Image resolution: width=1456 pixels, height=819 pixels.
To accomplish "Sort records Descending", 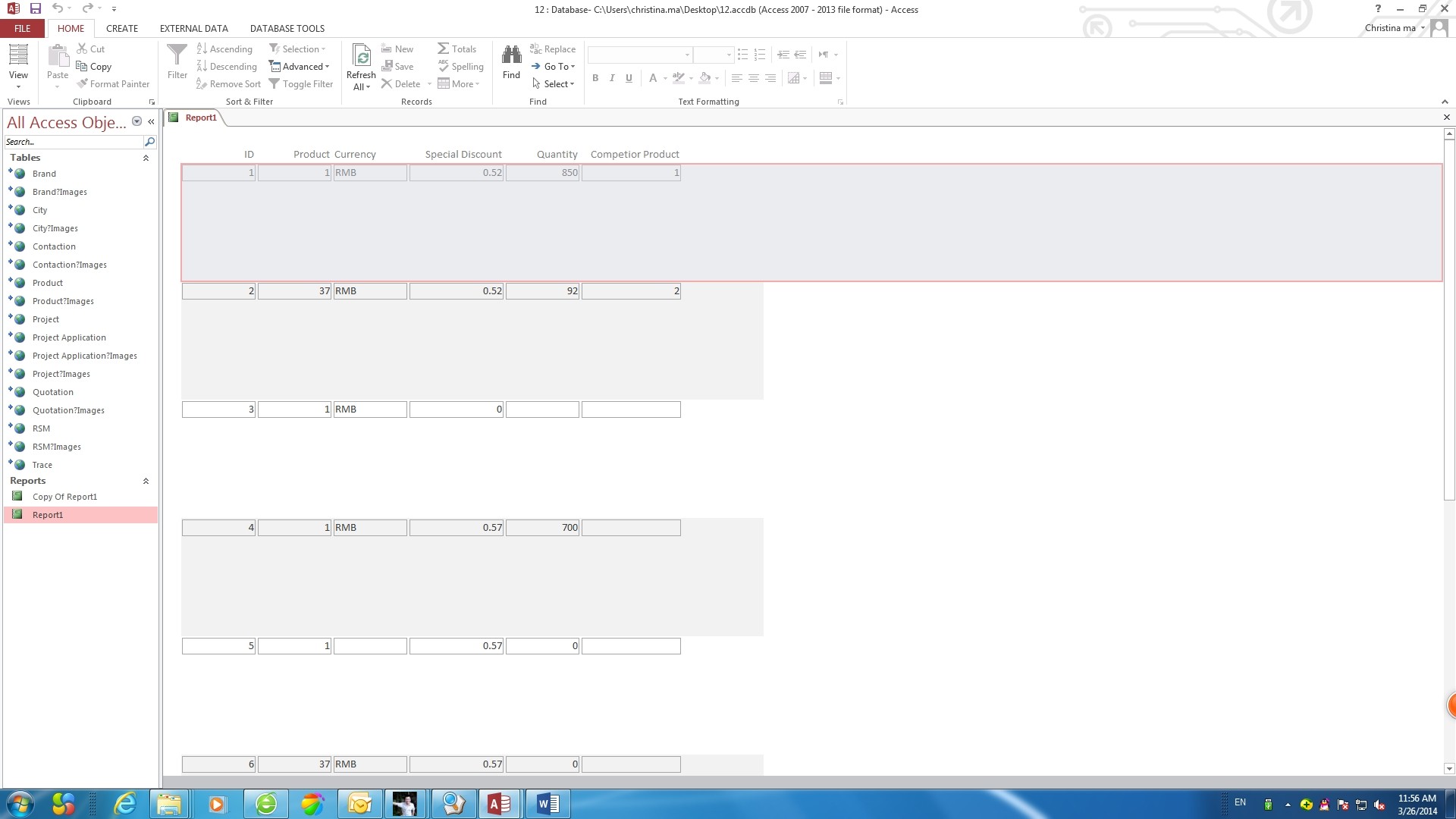I will (x=227, y=67).
